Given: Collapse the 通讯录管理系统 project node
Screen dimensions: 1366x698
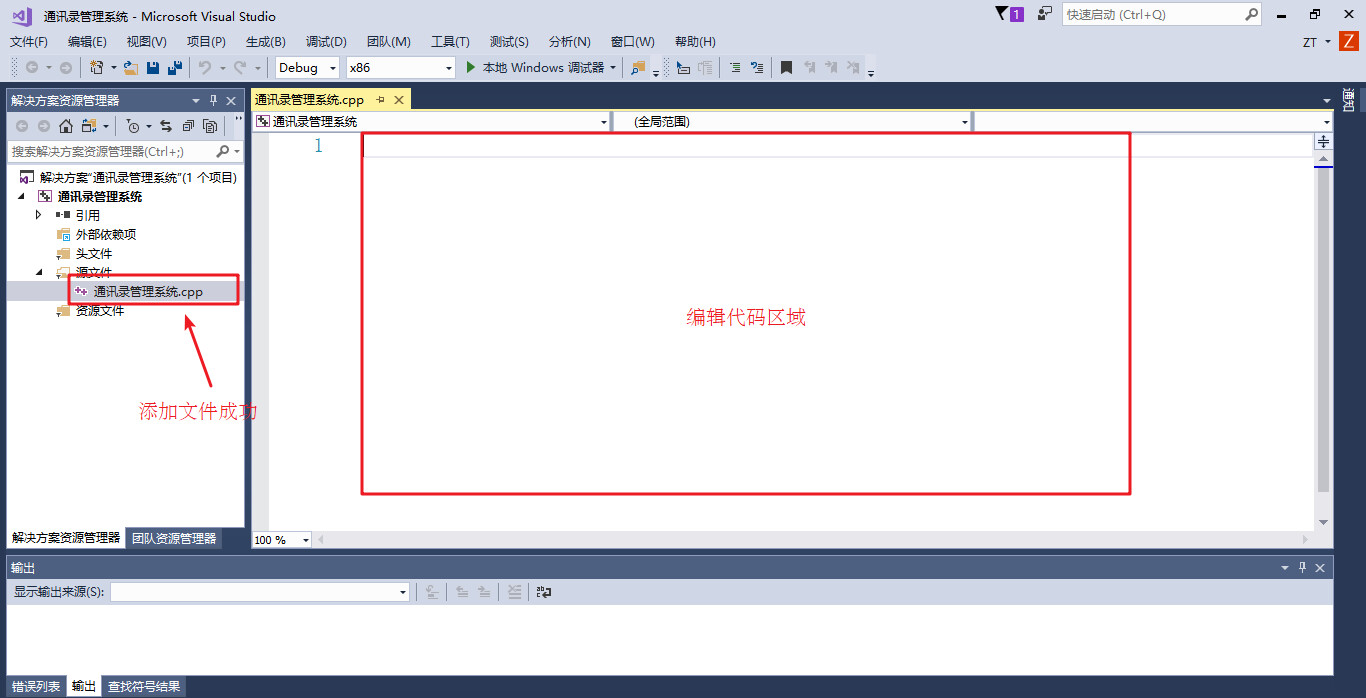Looking at the screenshot, I should click(x=21, y=196).
